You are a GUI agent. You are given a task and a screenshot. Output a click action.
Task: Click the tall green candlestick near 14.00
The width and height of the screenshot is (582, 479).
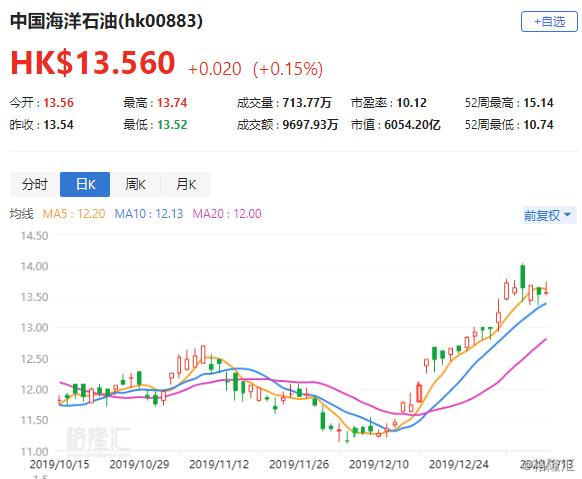523,277
